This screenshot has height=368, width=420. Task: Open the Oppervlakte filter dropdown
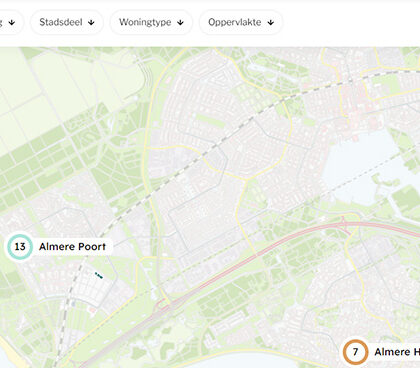pos(241,22)
